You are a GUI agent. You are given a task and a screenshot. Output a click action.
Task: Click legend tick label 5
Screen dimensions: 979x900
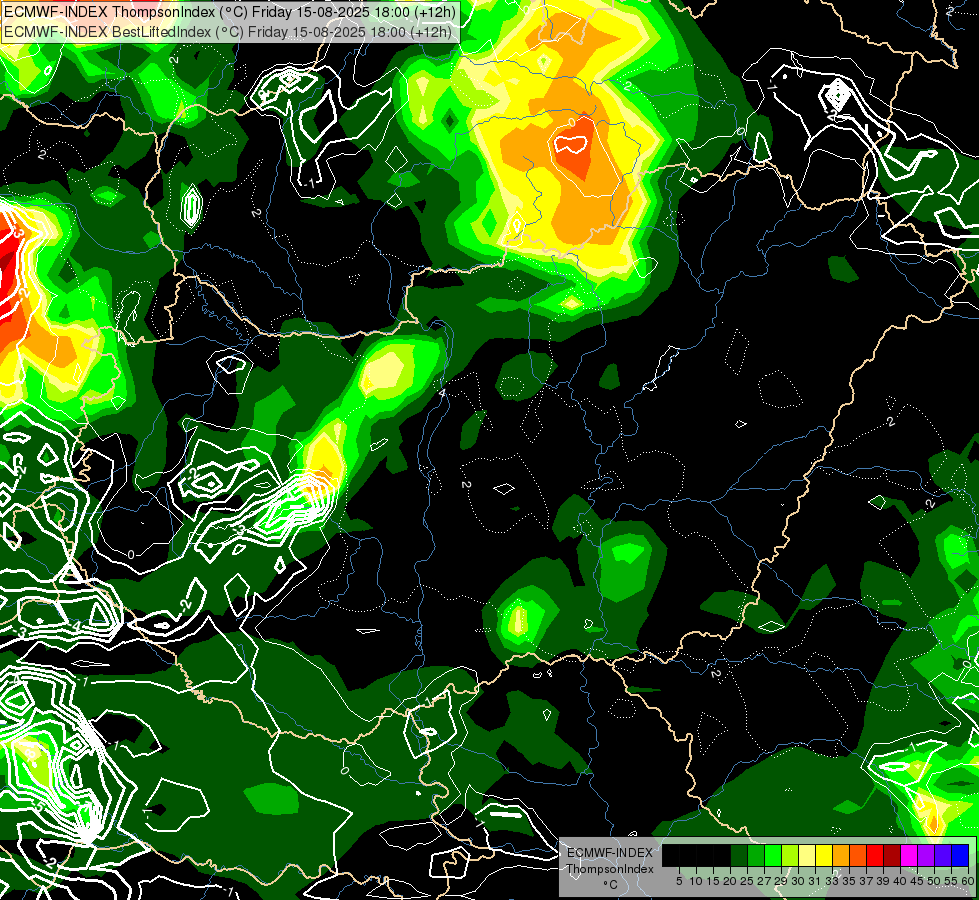click(x=679, y=881)
